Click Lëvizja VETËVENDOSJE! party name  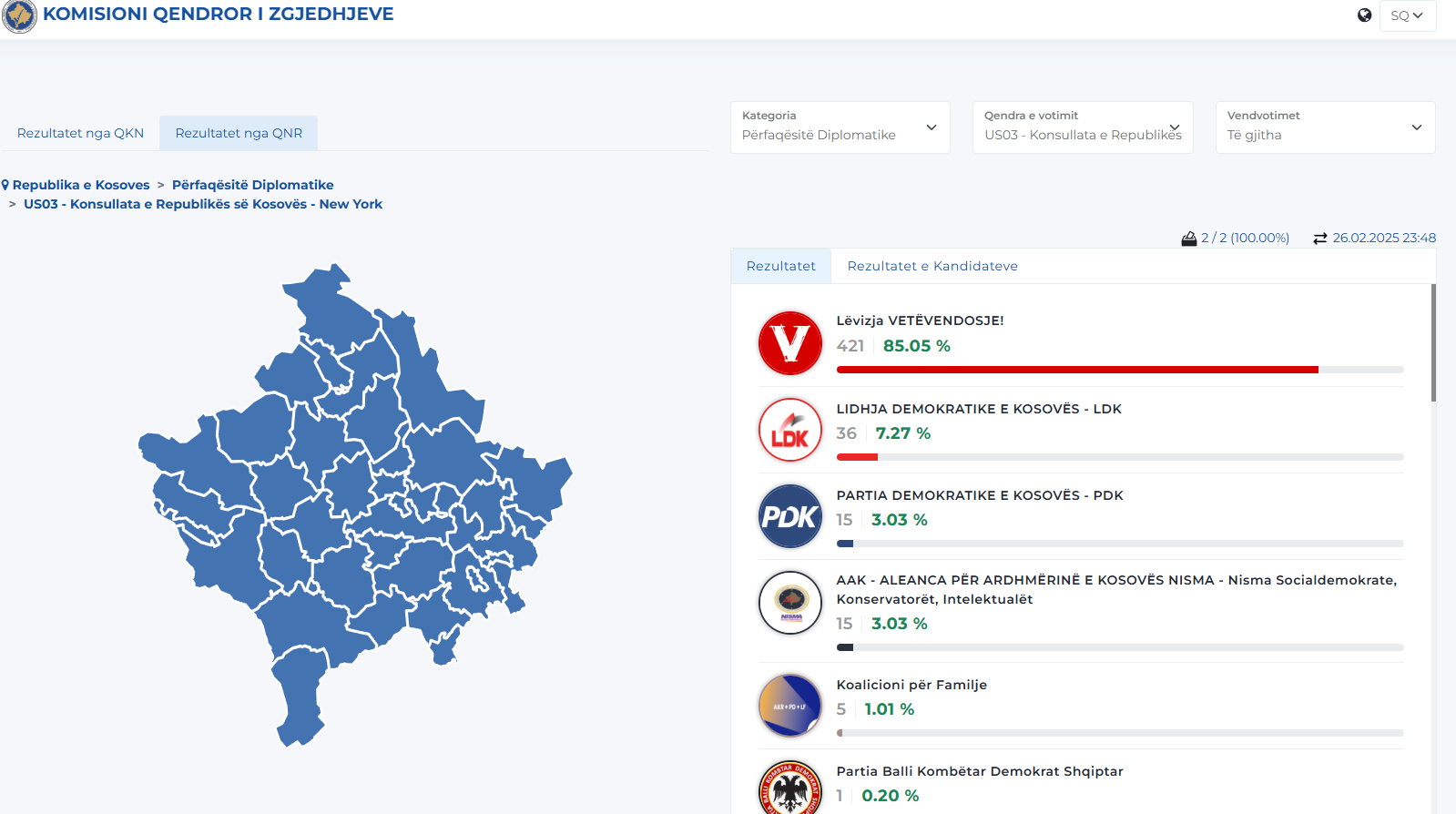click(x=920, y=321)
